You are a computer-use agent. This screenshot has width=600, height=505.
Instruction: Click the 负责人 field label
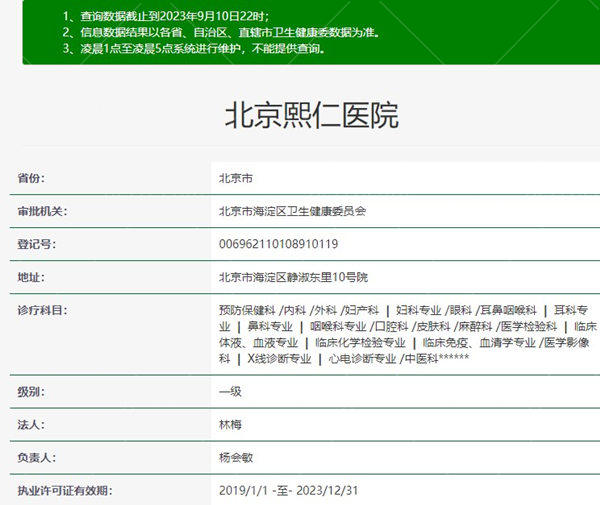(x=36, y=458)
